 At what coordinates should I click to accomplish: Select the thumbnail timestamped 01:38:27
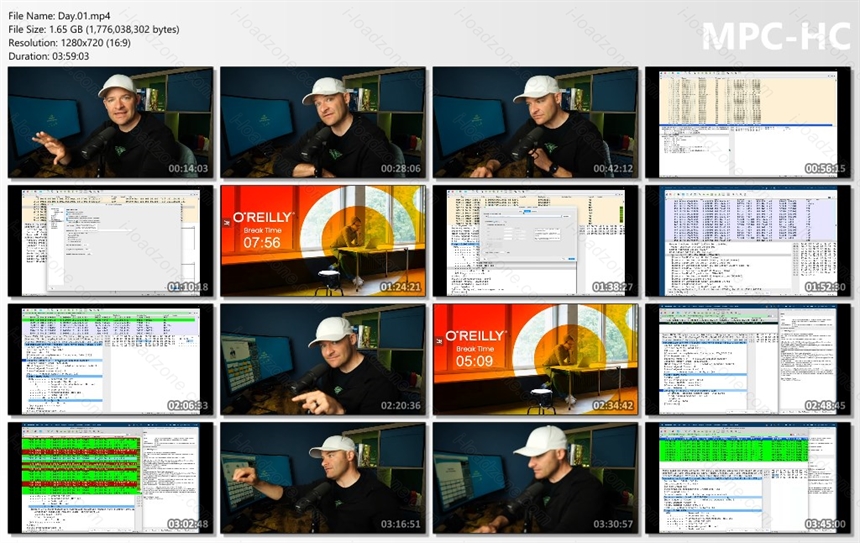(535, 241)
